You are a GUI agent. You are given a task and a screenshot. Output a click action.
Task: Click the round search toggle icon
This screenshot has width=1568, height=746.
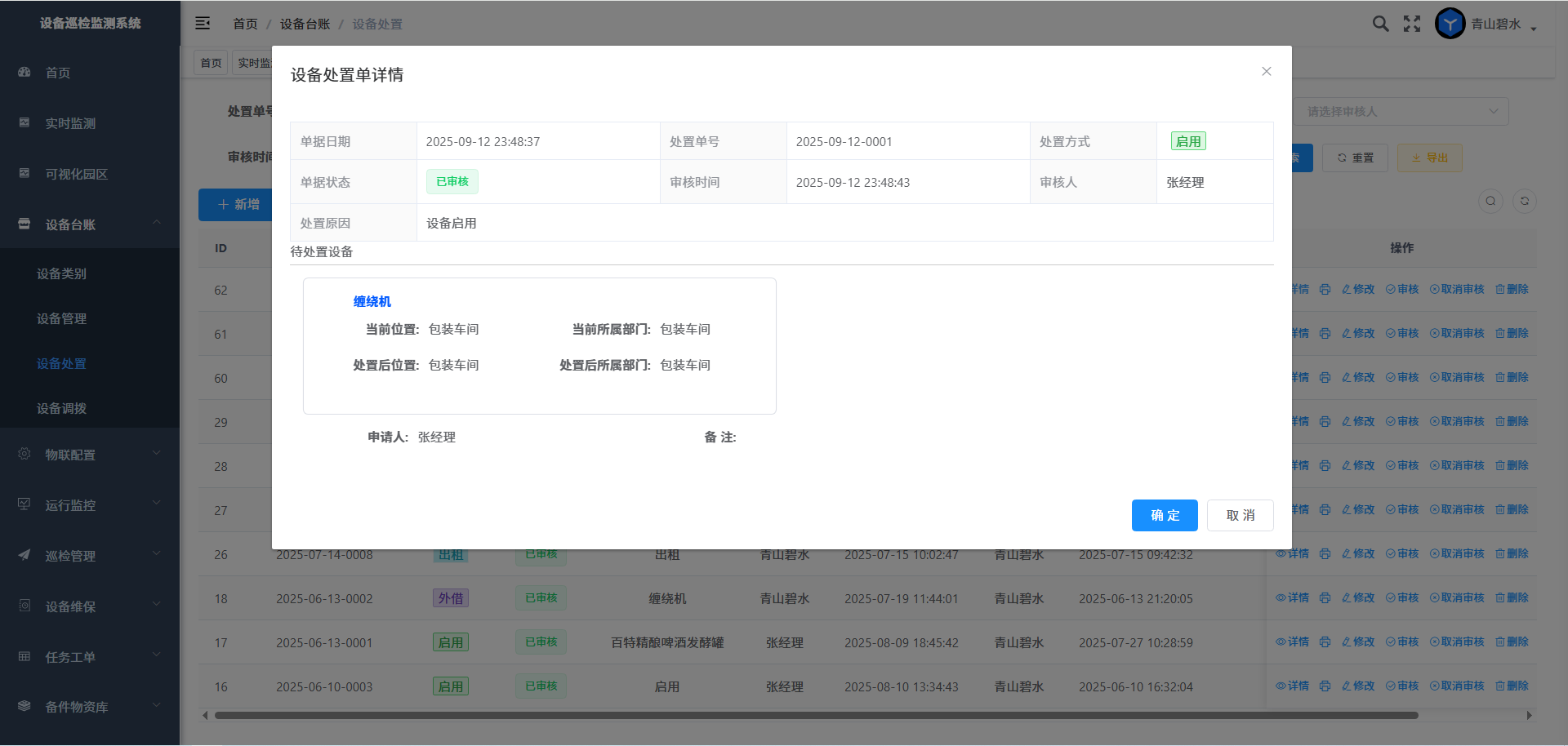coord(1490,202)
